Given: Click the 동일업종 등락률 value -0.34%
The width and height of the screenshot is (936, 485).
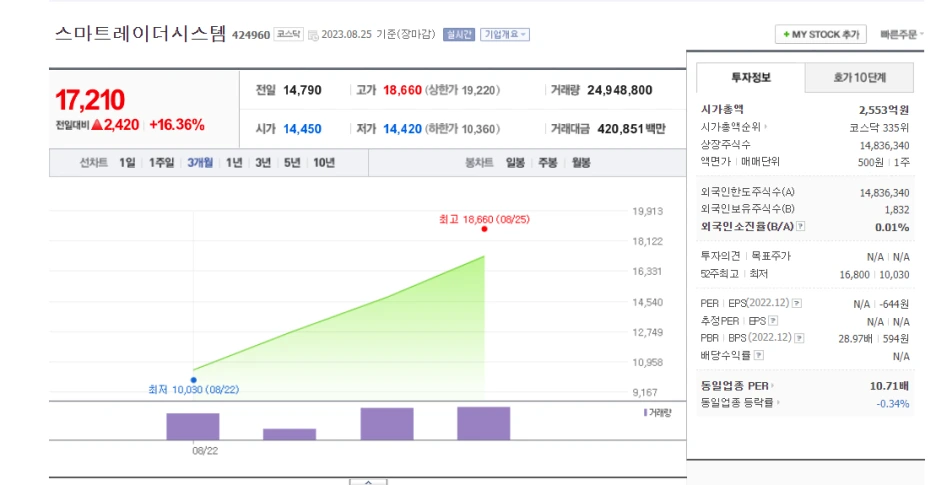Looking at the screenshot, I should 893,404.
